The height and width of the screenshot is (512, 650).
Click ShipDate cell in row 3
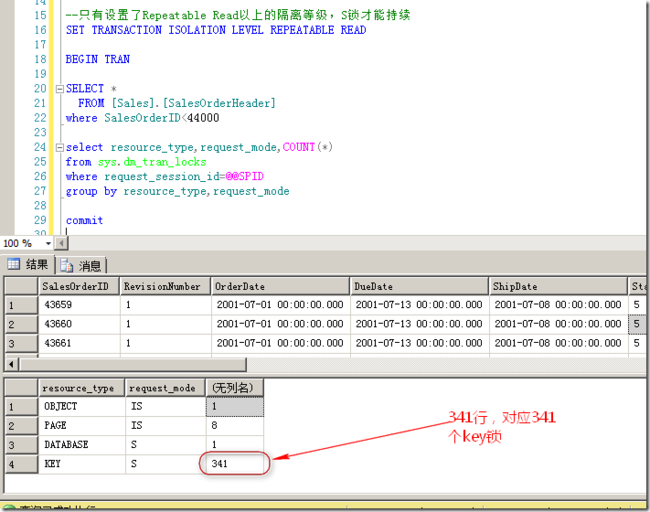(x=558, y=343)
